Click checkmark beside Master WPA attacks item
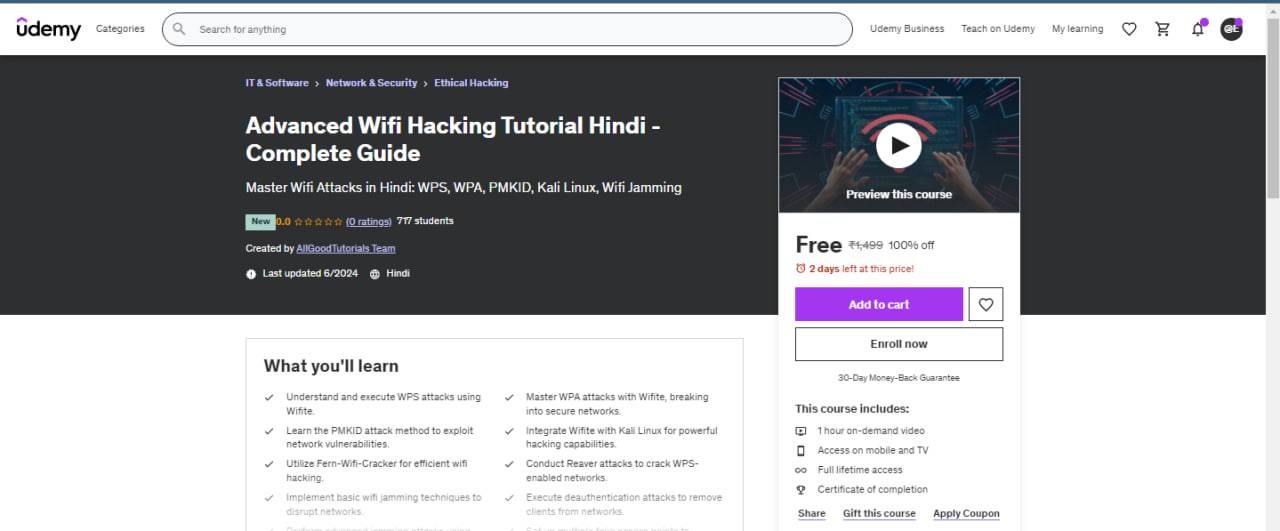Image resolution: width=1280 pixels, height=531 pixels. (x=509, y=397)
